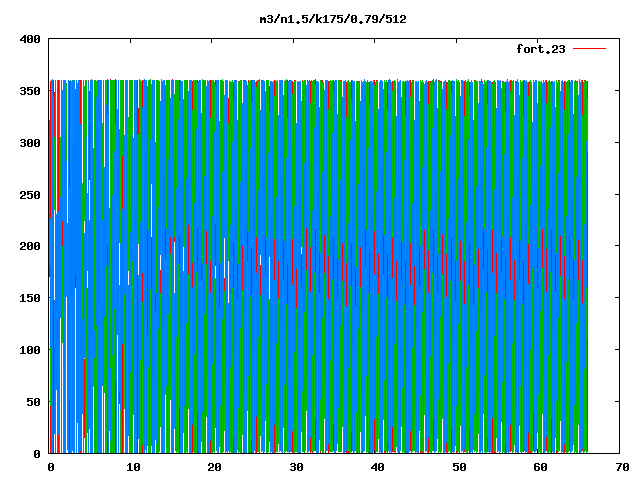This screenshot has width=640, height=480.
Task: Click y-axis label 400
Action: pos(30,39)
